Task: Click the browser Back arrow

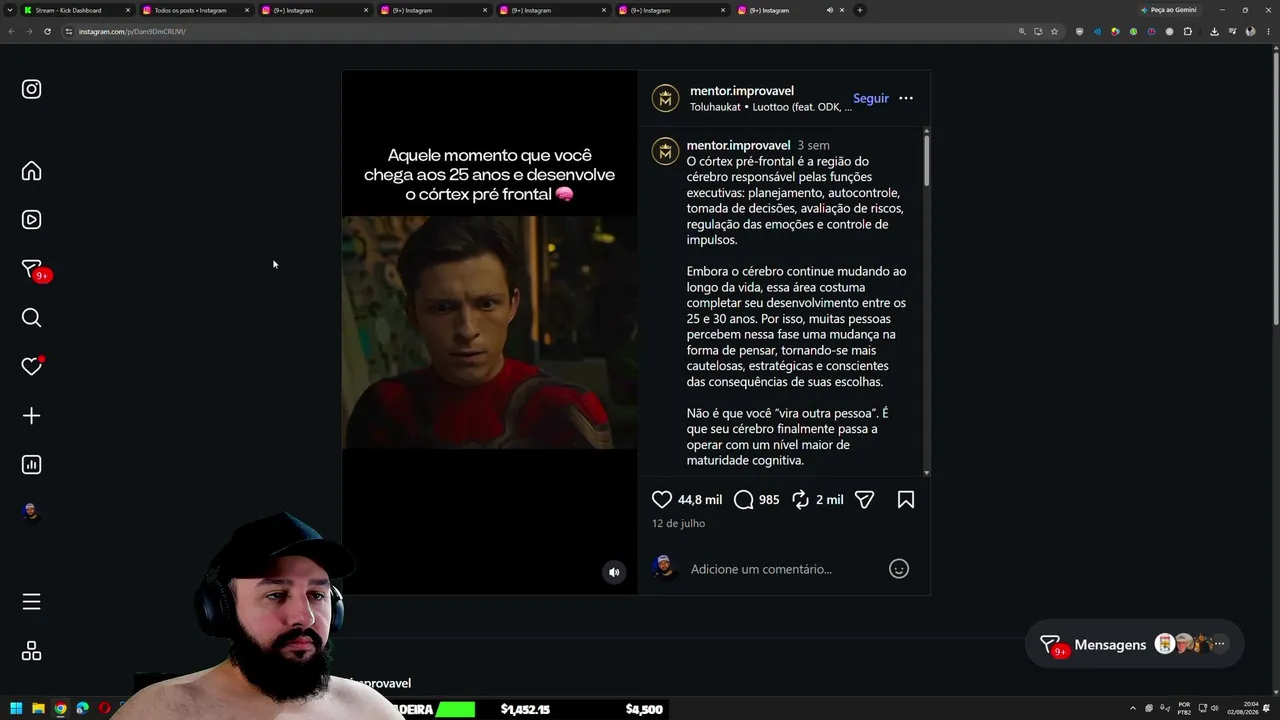Action: pos(11,31)
